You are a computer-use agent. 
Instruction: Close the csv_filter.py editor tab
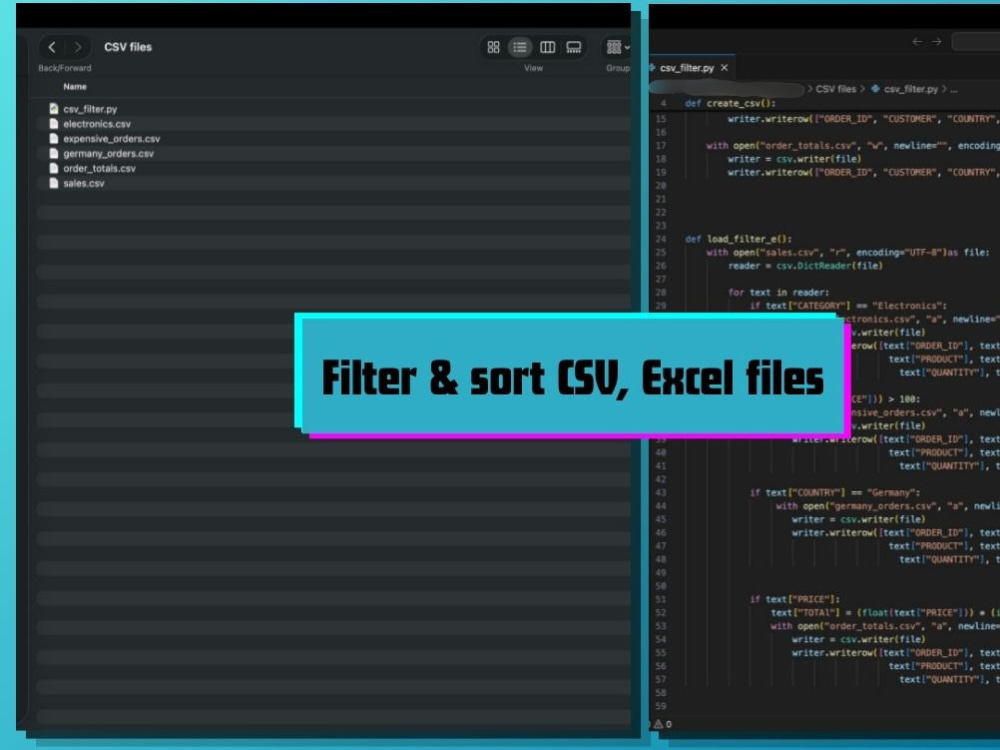(x=724, y=68)
